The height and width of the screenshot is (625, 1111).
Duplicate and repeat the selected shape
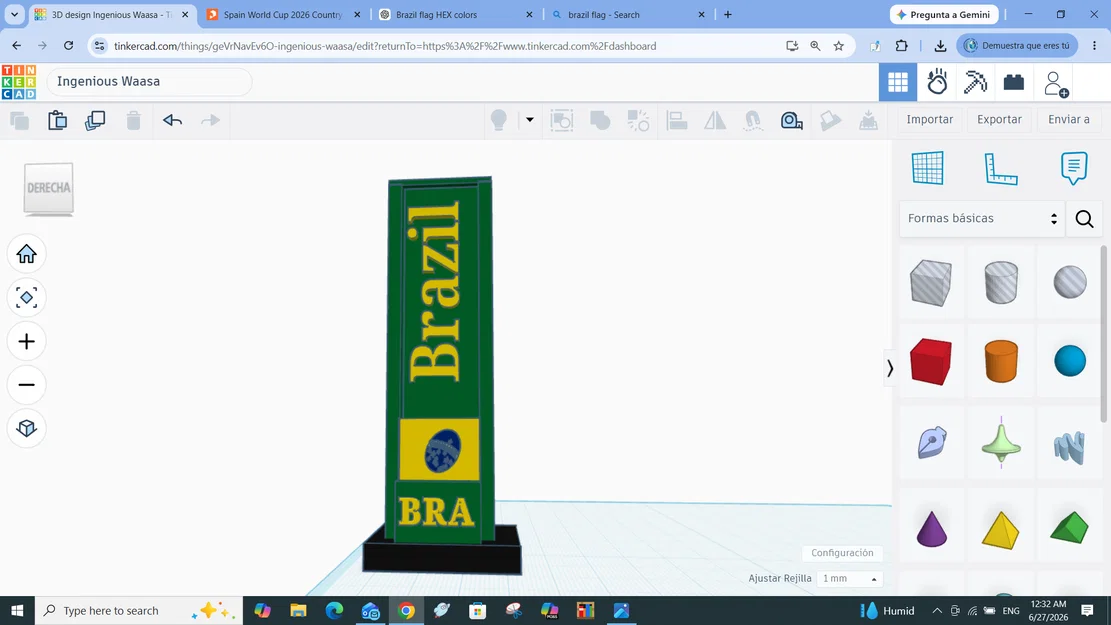tap(95, 120)
